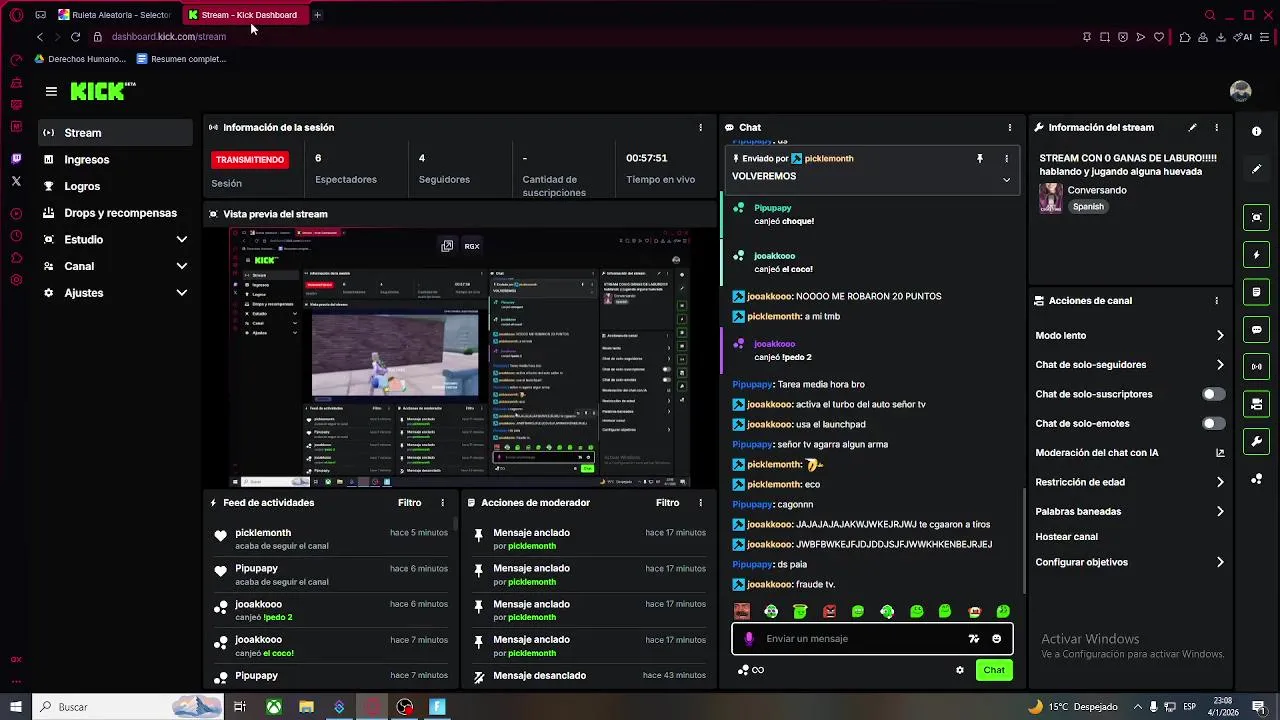Expand Estudio sidebar section
1280x720 pixels.
(x=181, y=240)
